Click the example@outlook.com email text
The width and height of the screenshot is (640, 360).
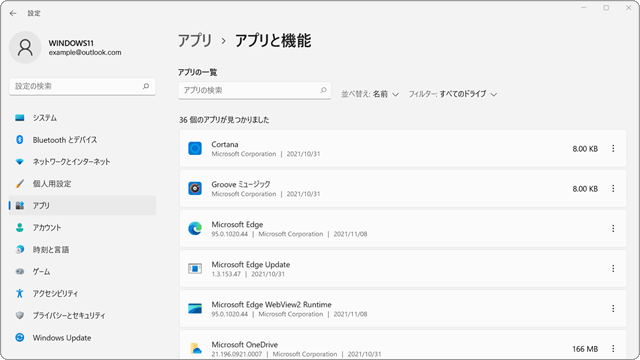(85, 52)
